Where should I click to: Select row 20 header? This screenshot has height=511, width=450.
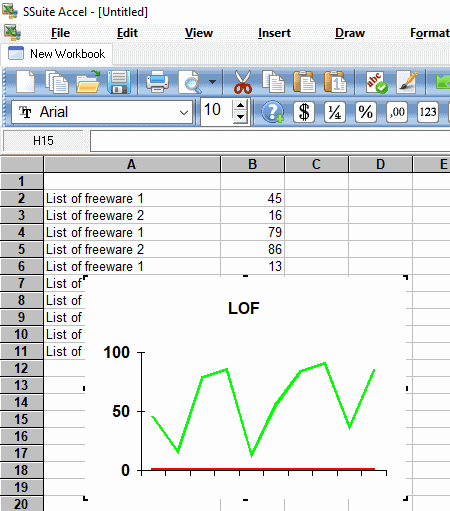pos(22,504)
